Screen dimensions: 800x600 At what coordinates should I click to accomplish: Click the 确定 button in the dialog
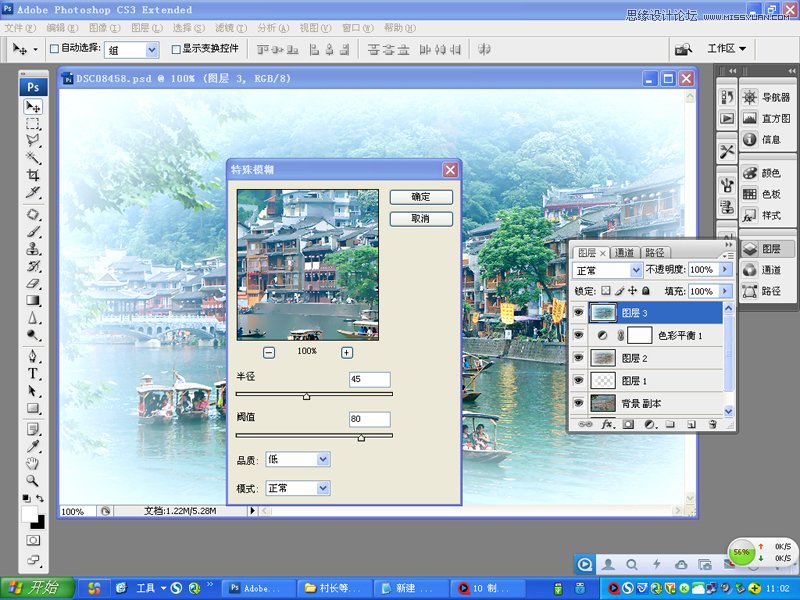[x=419, y=197]
